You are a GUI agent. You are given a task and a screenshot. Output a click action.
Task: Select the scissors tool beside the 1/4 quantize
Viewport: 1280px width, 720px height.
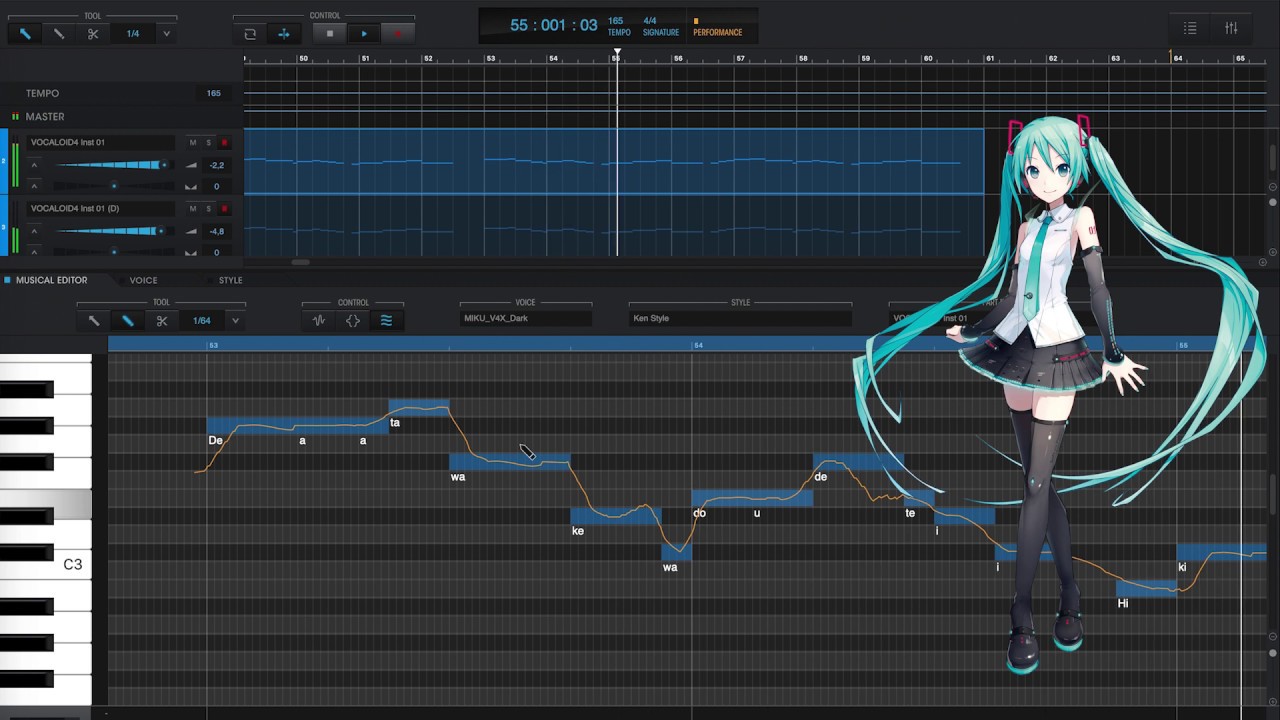point(93,34)
